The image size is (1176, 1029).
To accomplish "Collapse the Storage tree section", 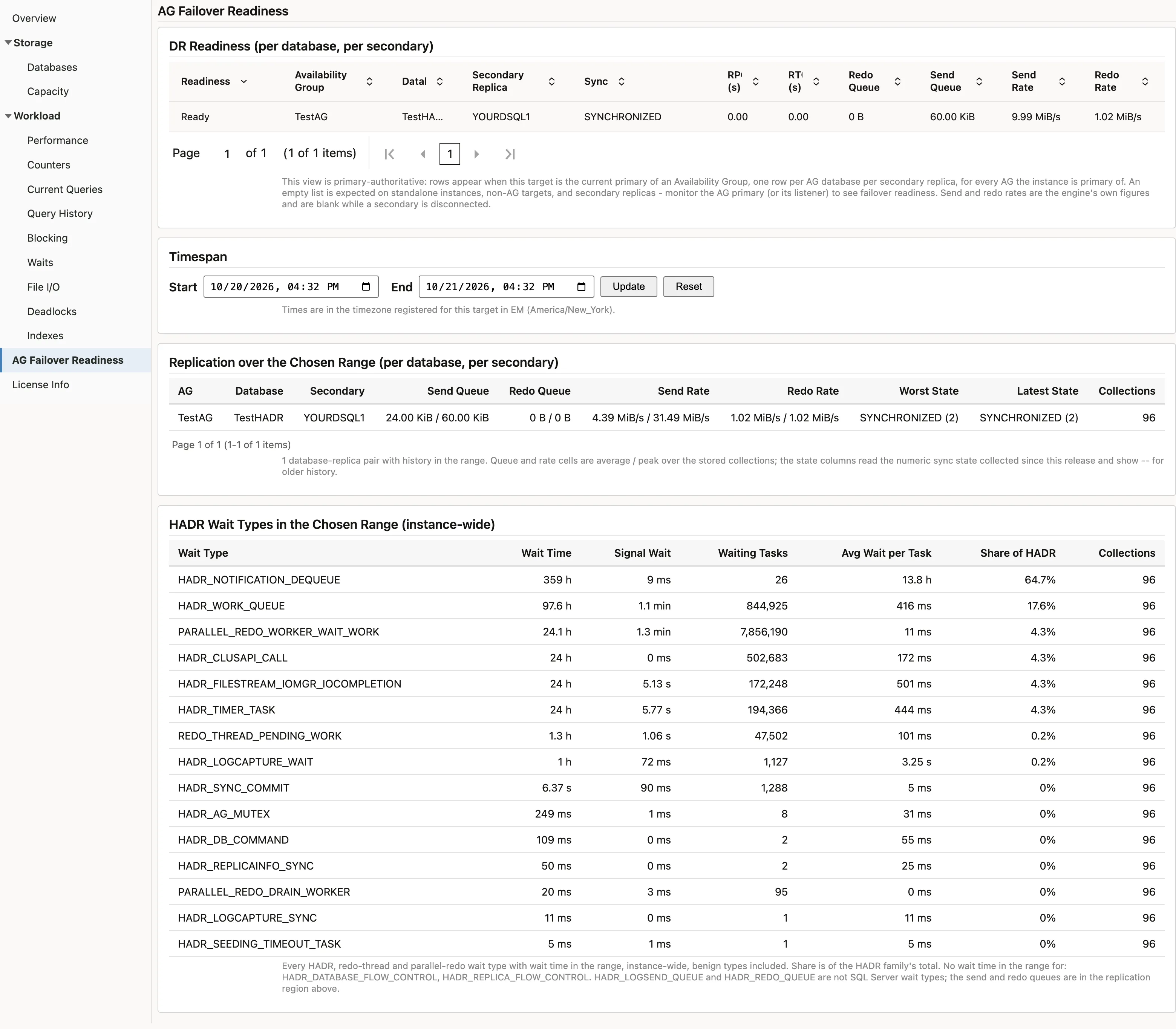I will (8, 43).
